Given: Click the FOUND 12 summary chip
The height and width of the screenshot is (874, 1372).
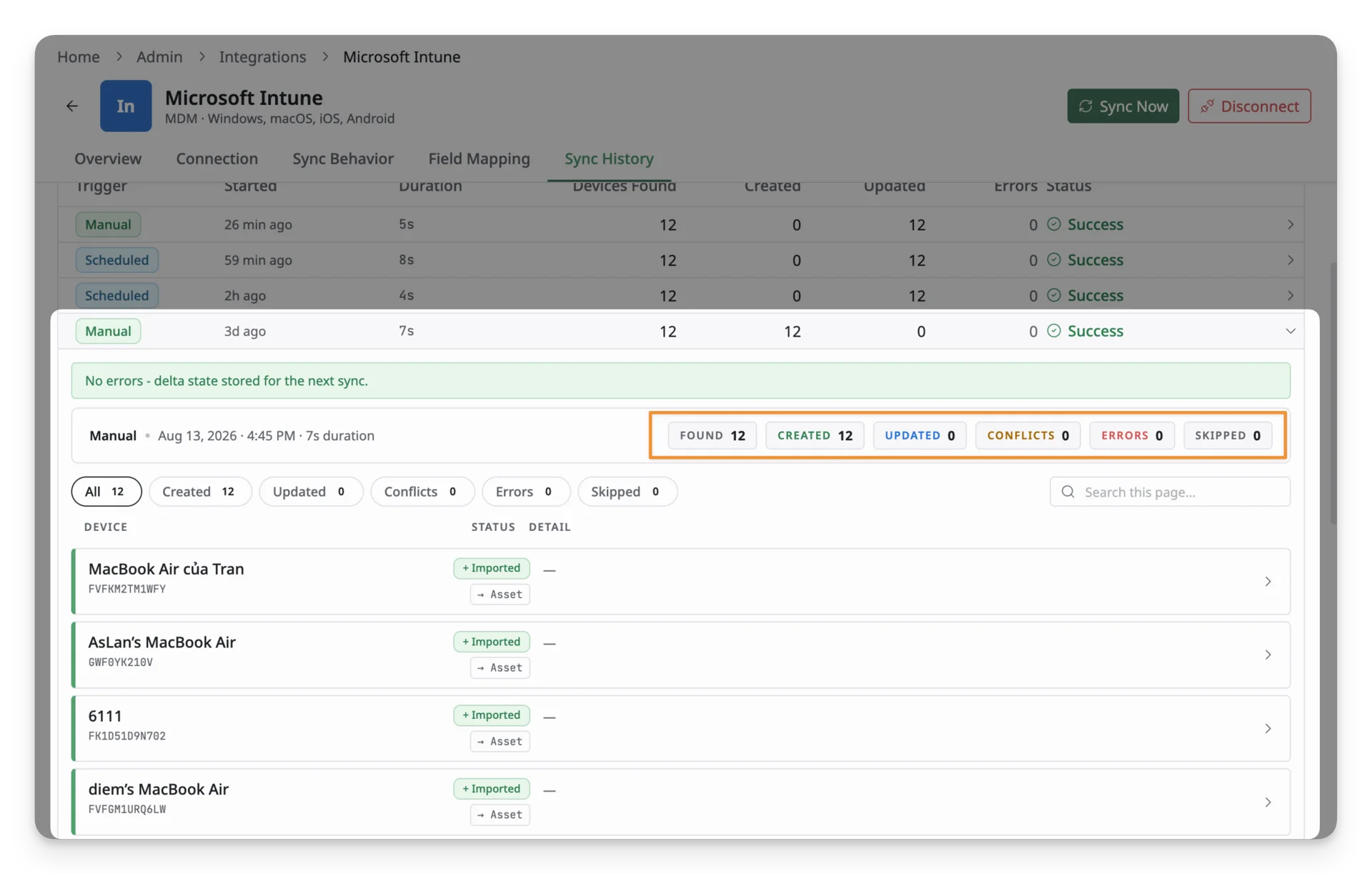Looking at the screenshot, I should click(712, 435).
